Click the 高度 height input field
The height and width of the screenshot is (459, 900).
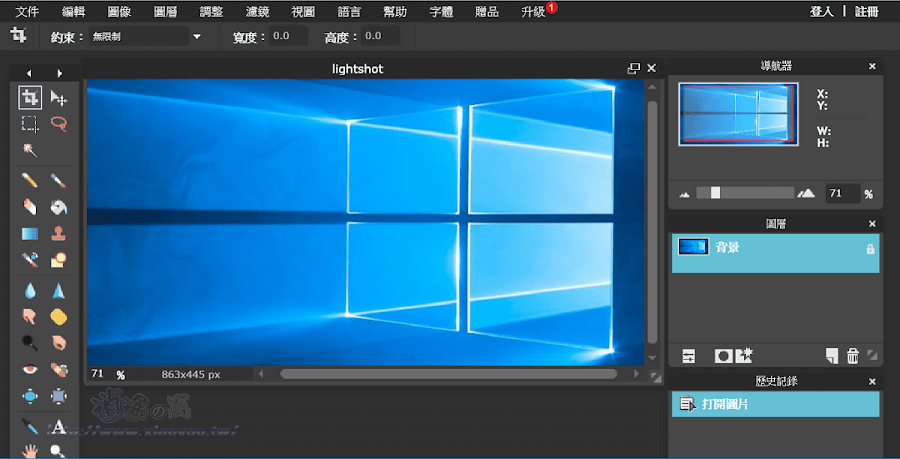pyautogui.click(x=381, y=36)
